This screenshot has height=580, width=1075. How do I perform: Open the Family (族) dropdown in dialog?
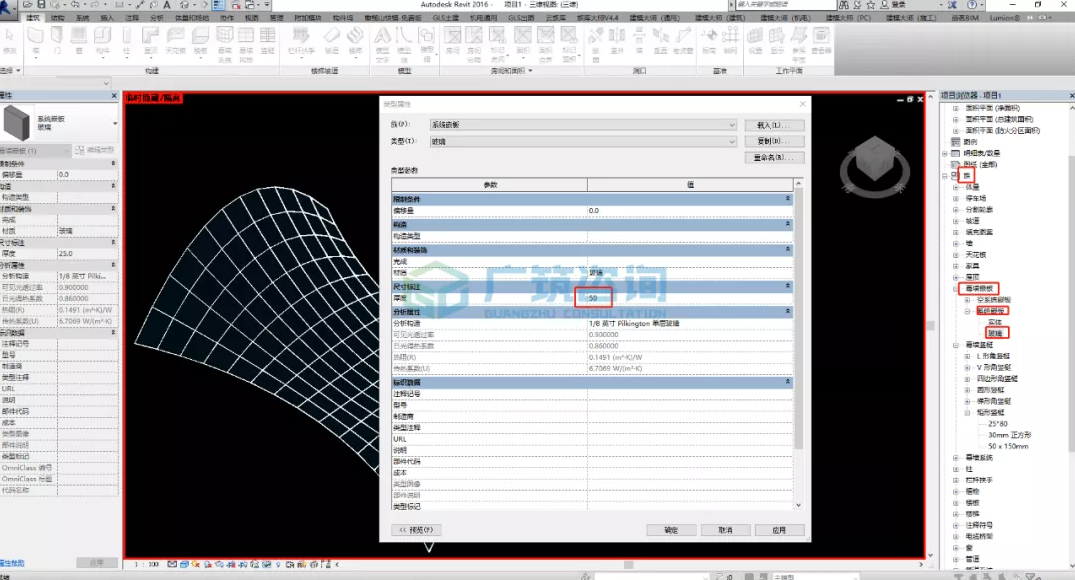tap(583, 125)
